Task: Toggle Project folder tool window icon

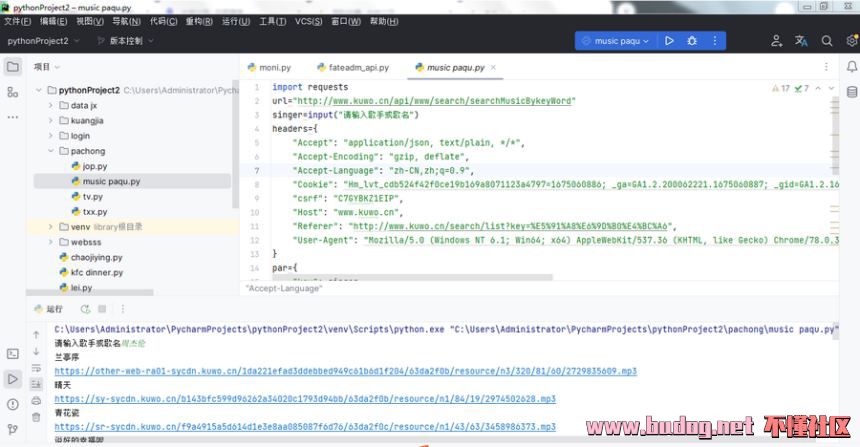Action: [x=13, y=67]
